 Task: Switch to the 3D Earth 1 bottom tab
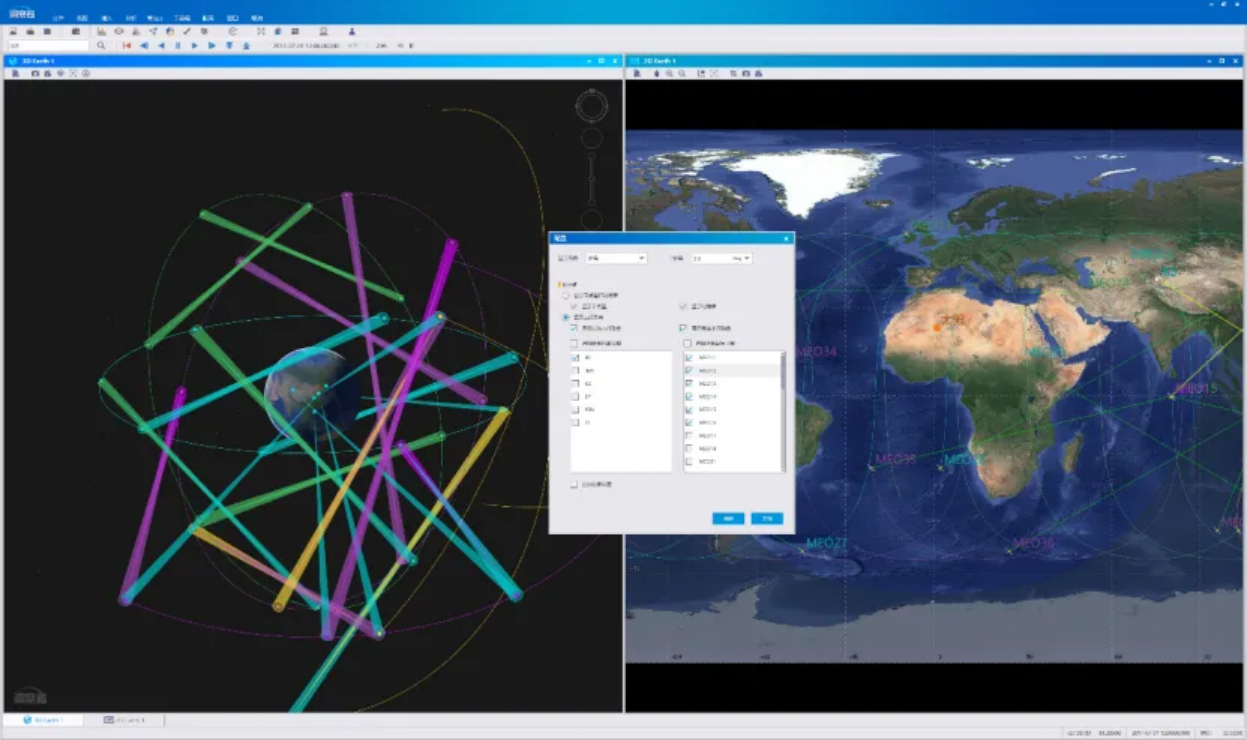(x=43, y=720)
